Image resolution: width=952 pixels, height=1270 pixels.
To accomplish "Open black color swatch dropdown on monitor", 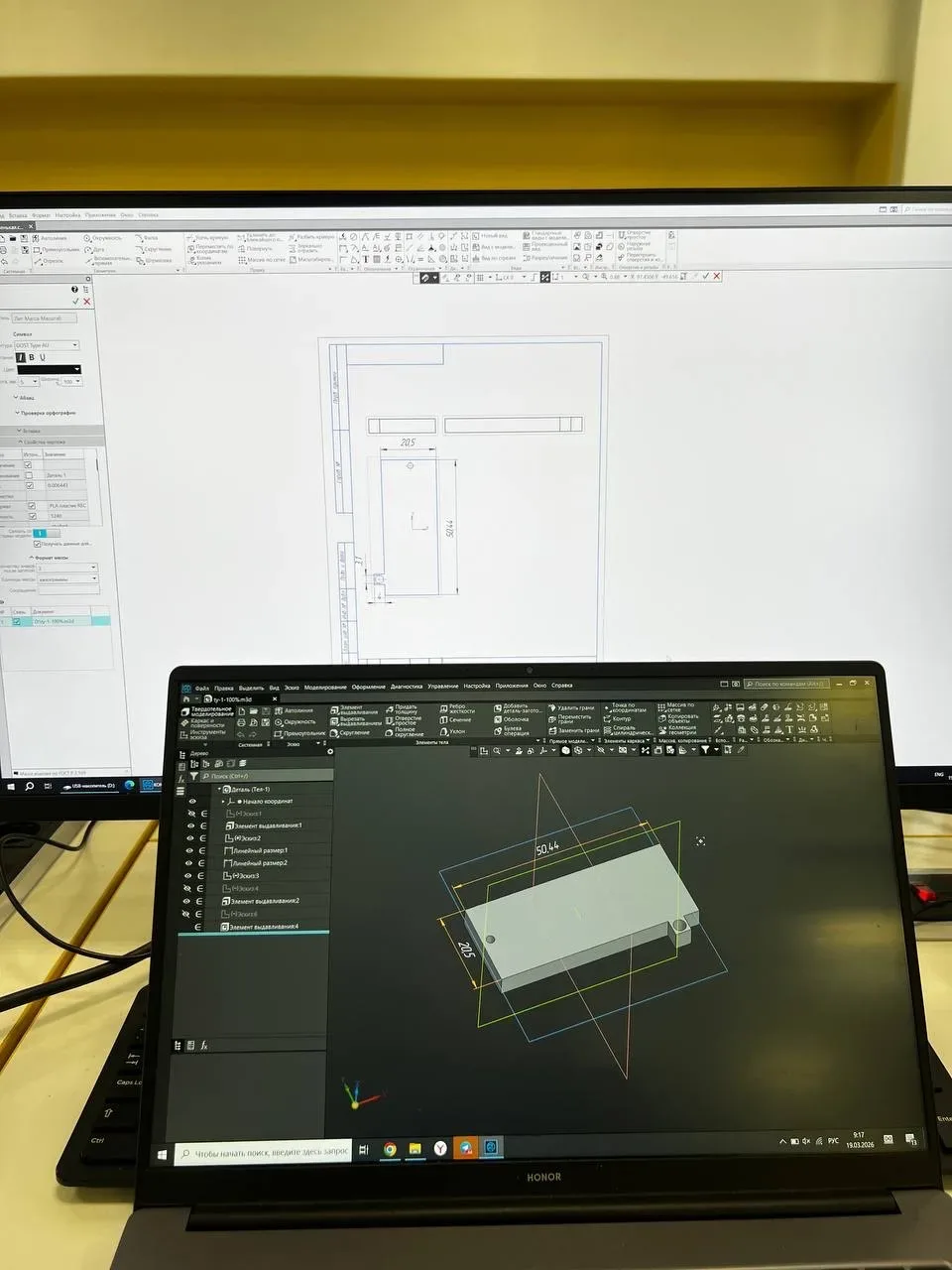I will point(50,369).
